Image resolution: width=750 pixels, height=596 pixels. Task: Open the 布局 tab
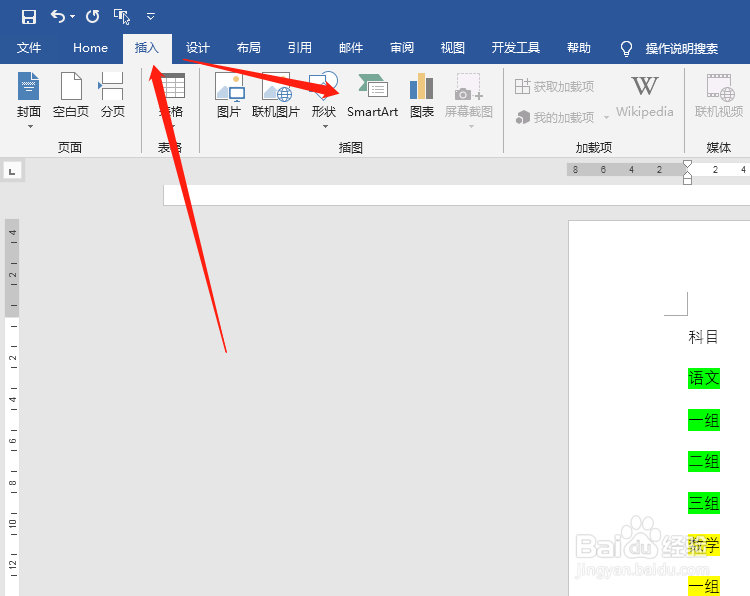click(x=249, y=48)
